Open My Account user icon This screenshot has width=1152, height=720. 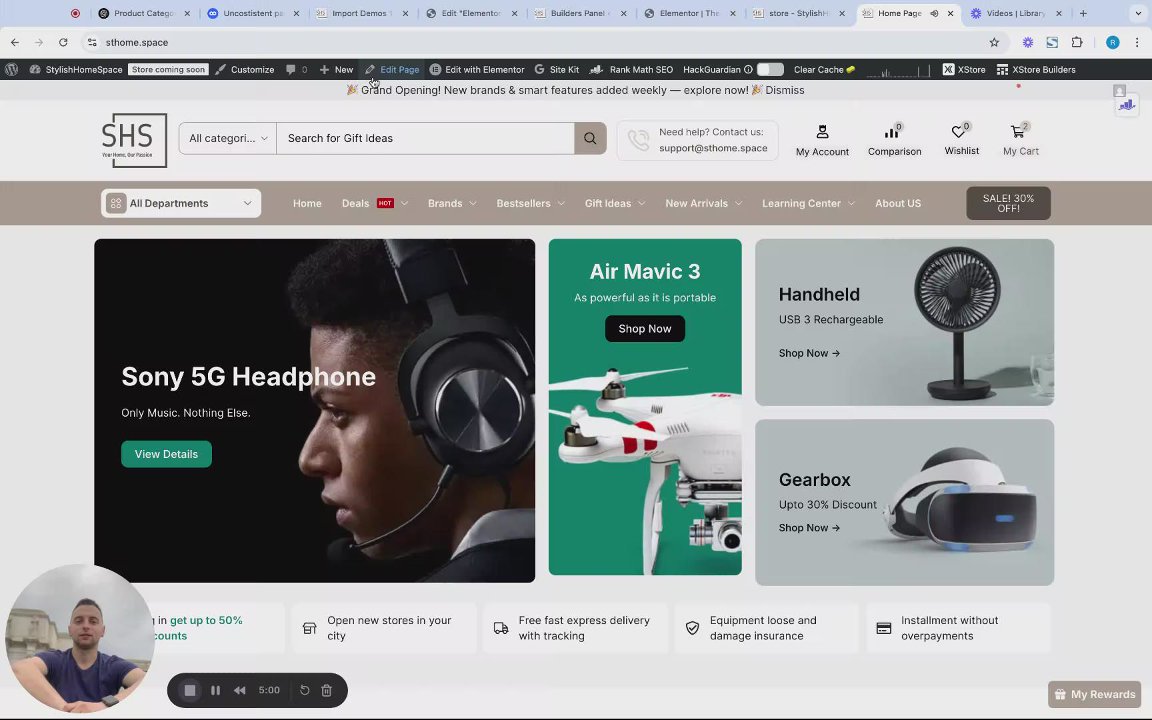(822, 132)
